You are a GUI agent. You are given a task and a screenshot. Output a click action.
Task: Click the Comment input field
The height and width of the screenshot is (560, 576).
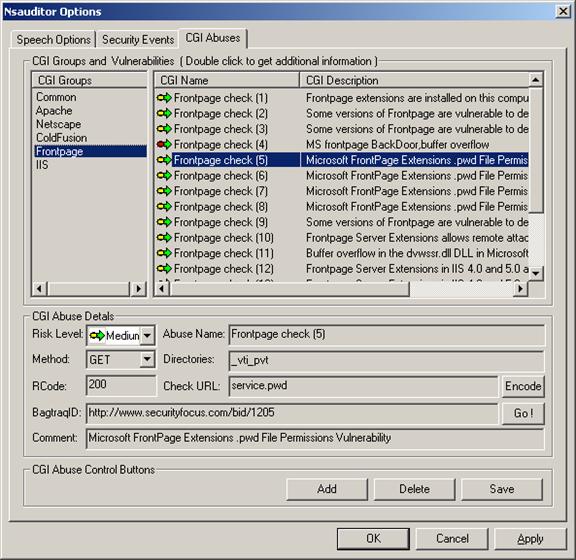(315, 438)
